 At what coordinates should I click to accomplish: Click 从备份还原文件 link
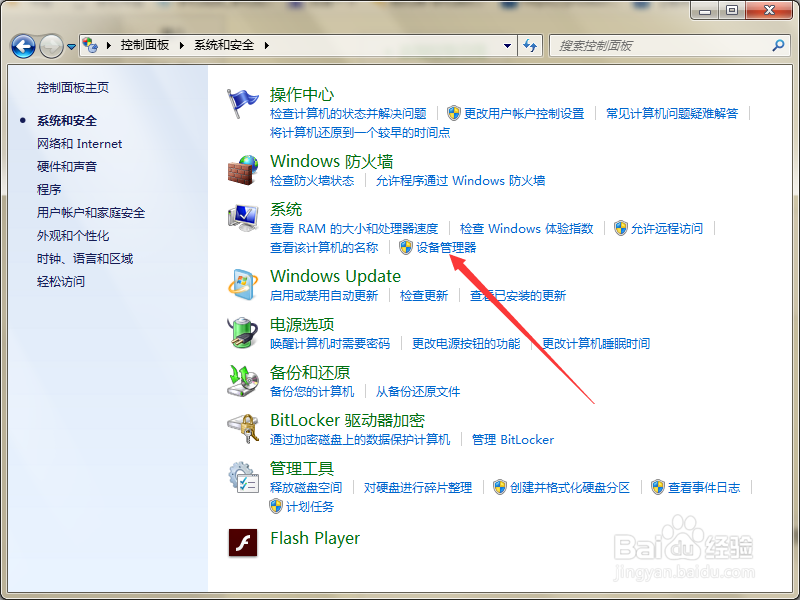click(418, 391)
